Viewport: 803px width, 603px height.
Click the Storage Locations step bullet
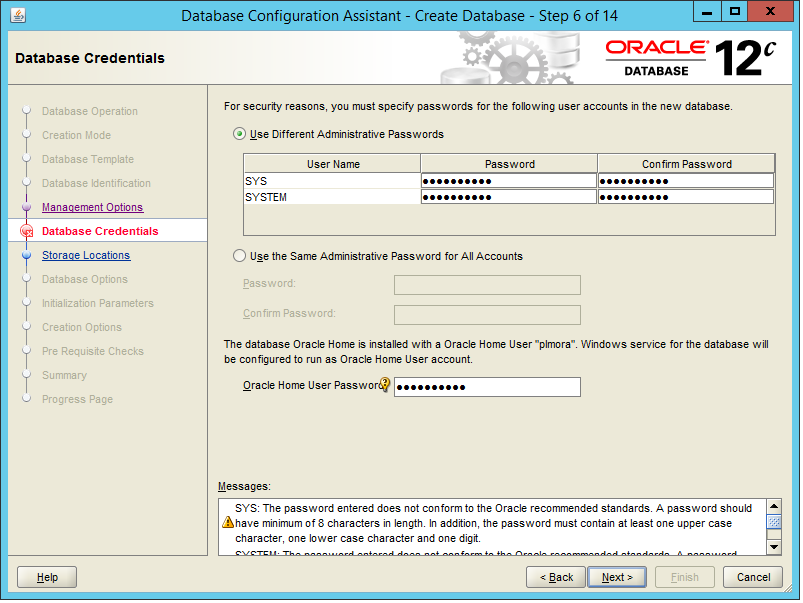tap(27, 255)
